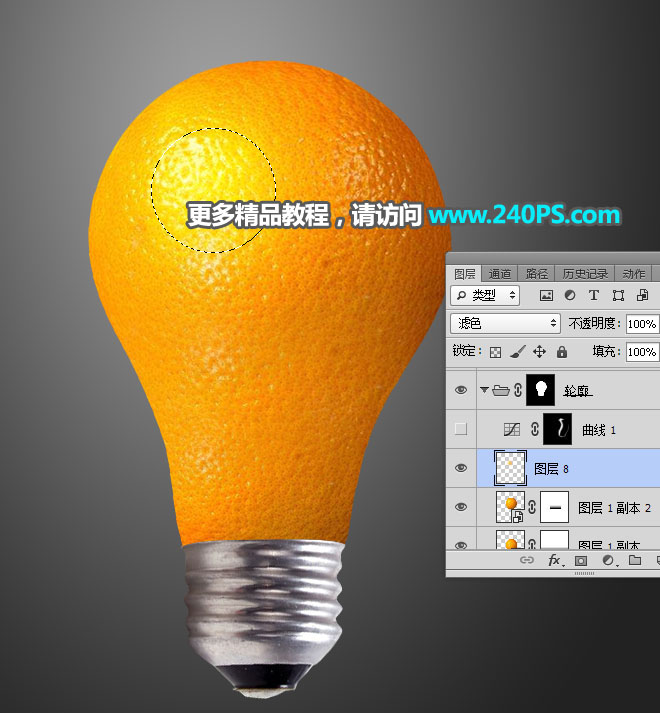Image resolution: width=660 pixels, height=713 pixels.
Task: Filter layers by adjustment layer type
Action: pyautogui.click(x=569, y=296)
